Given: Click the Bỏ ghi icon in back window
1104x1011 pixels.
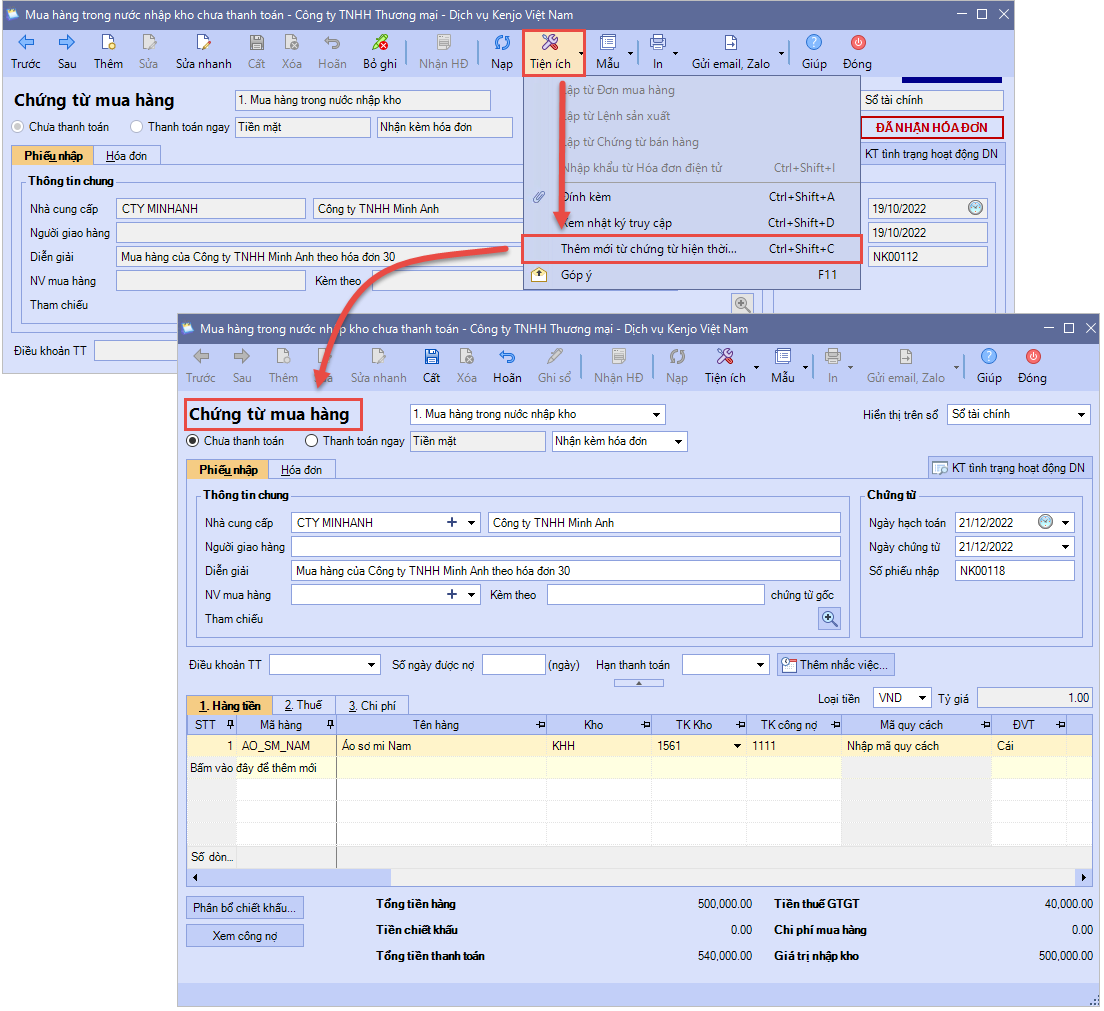Looking at the screenshot, I should (380, 44).
